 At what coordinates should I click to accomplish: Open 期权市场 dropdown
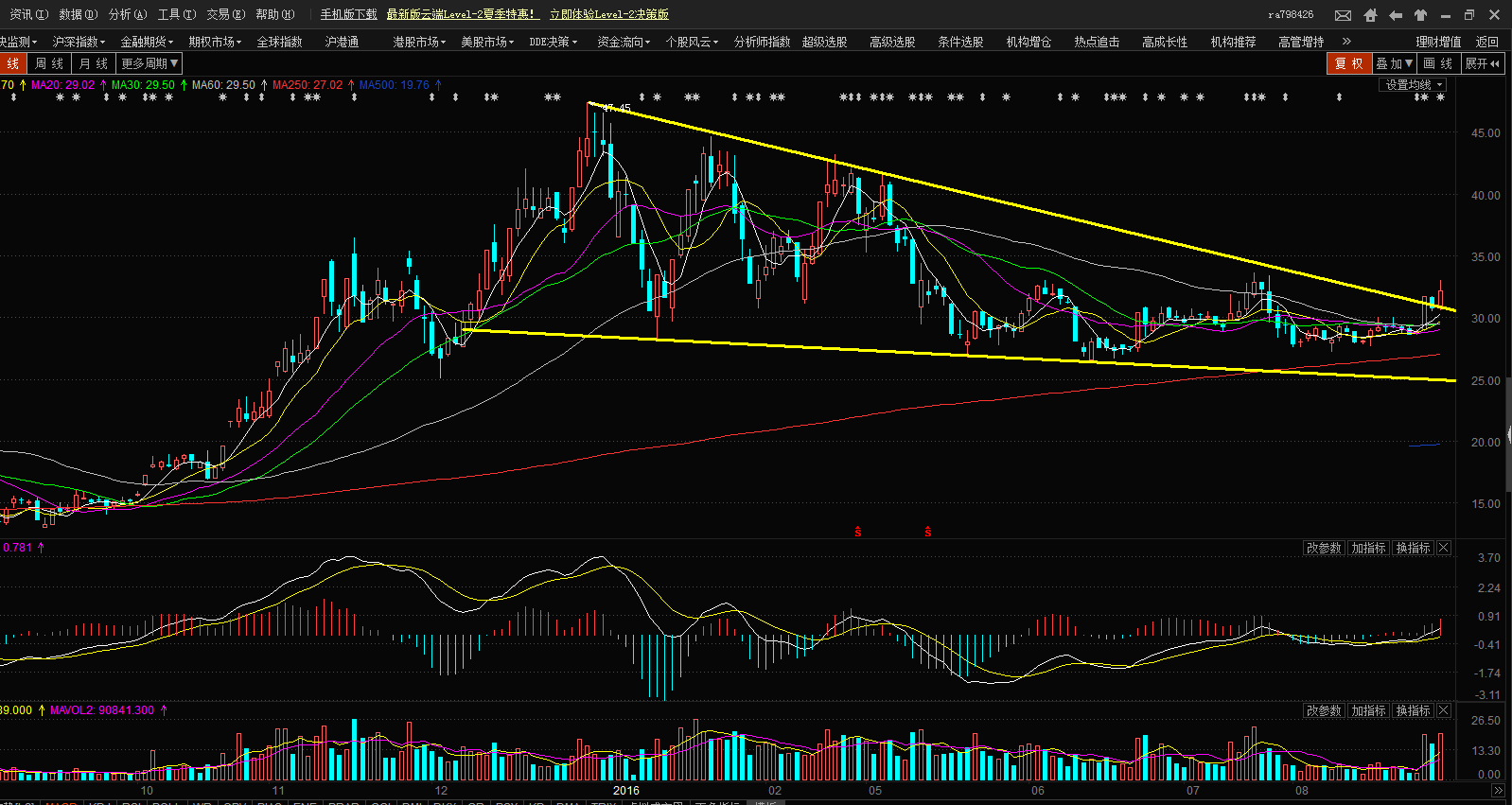pyautogui.click(x=215, y=42)
